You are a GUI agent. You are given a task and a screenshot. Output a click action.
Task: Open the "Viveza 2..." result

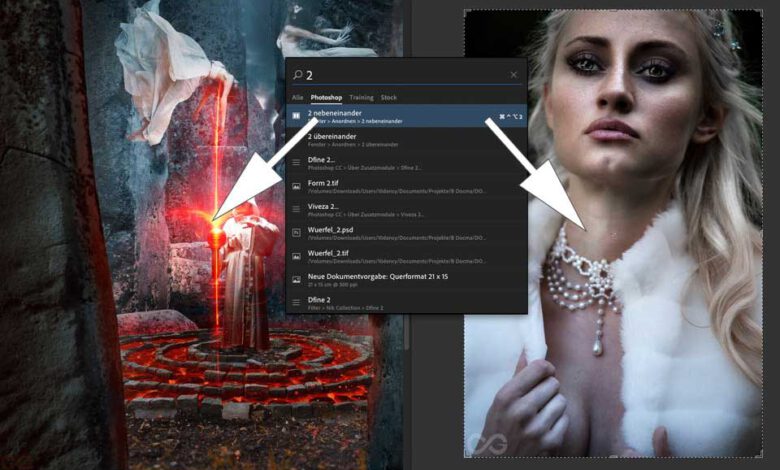(x=406, y=210)
